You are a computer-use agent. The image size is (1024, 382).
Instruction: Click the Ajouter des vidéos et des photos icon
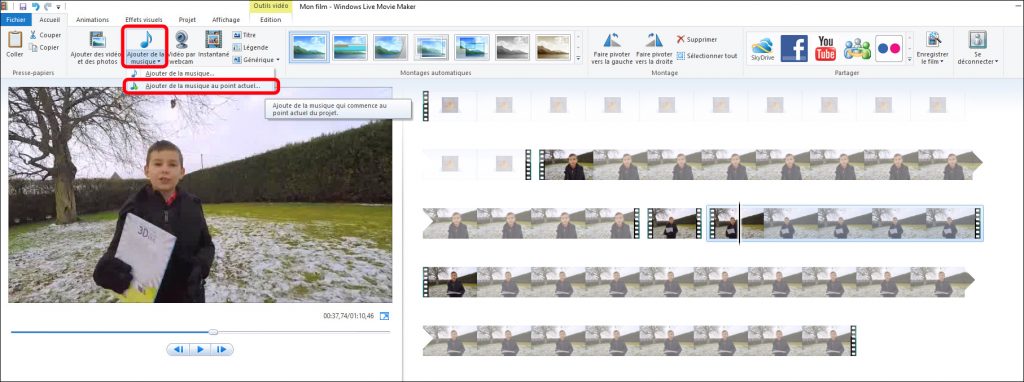pyautogui.click(x=97, y=39)
